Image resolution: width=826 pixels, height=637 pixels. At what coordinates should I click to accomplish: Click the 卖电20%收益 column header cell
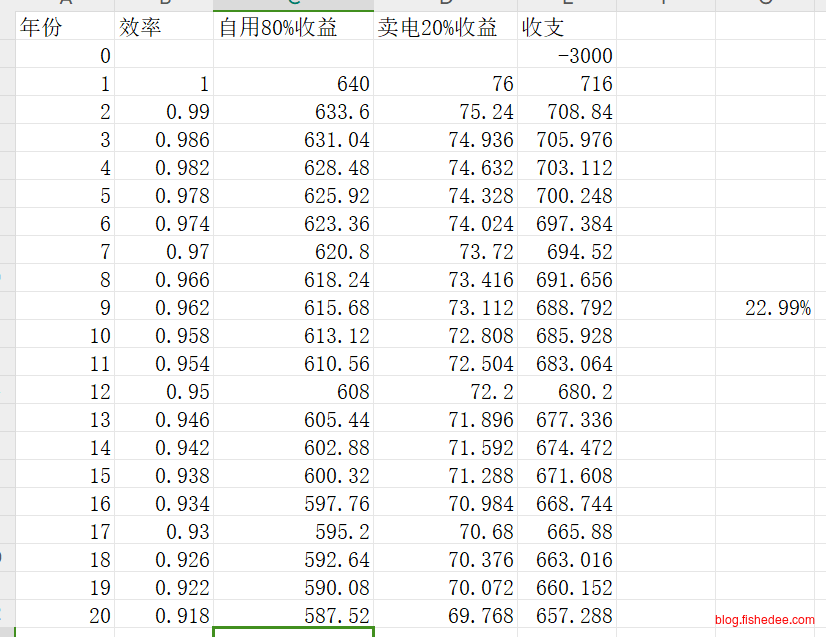[x=445, y=27]
